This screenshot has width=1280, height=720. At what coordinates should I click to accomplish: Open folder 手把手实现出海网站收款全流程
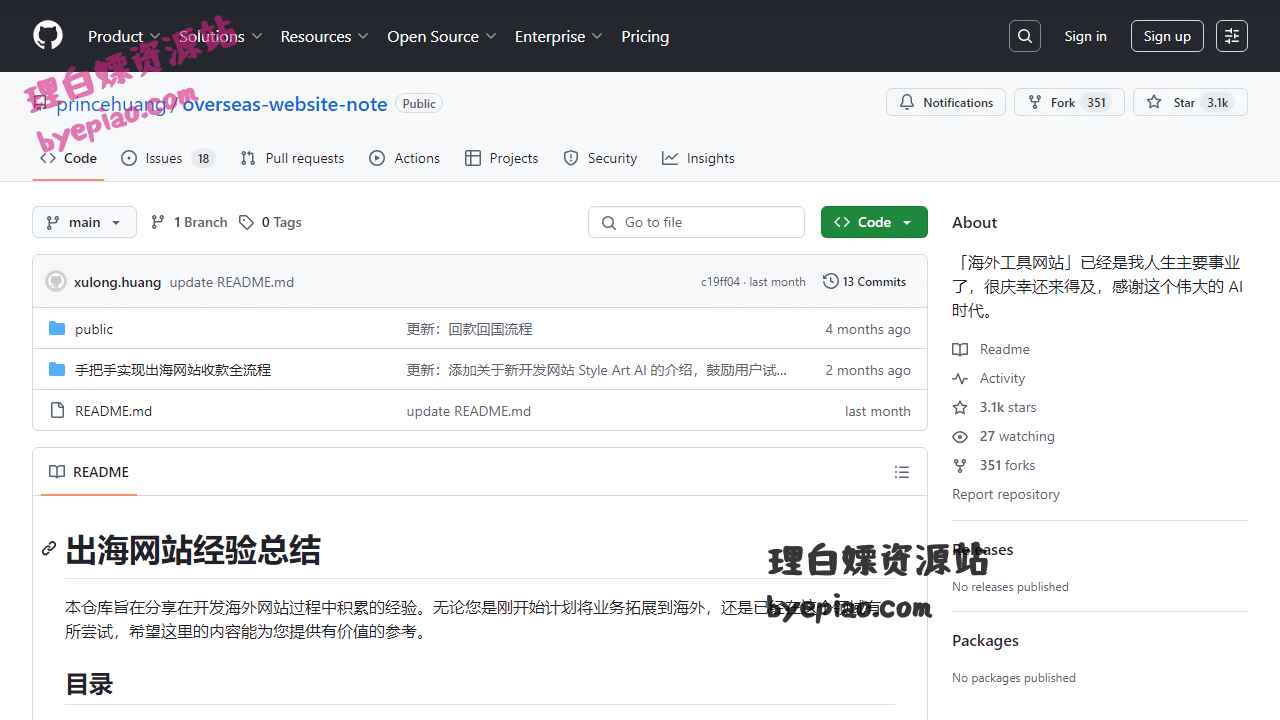coord(173,370)
